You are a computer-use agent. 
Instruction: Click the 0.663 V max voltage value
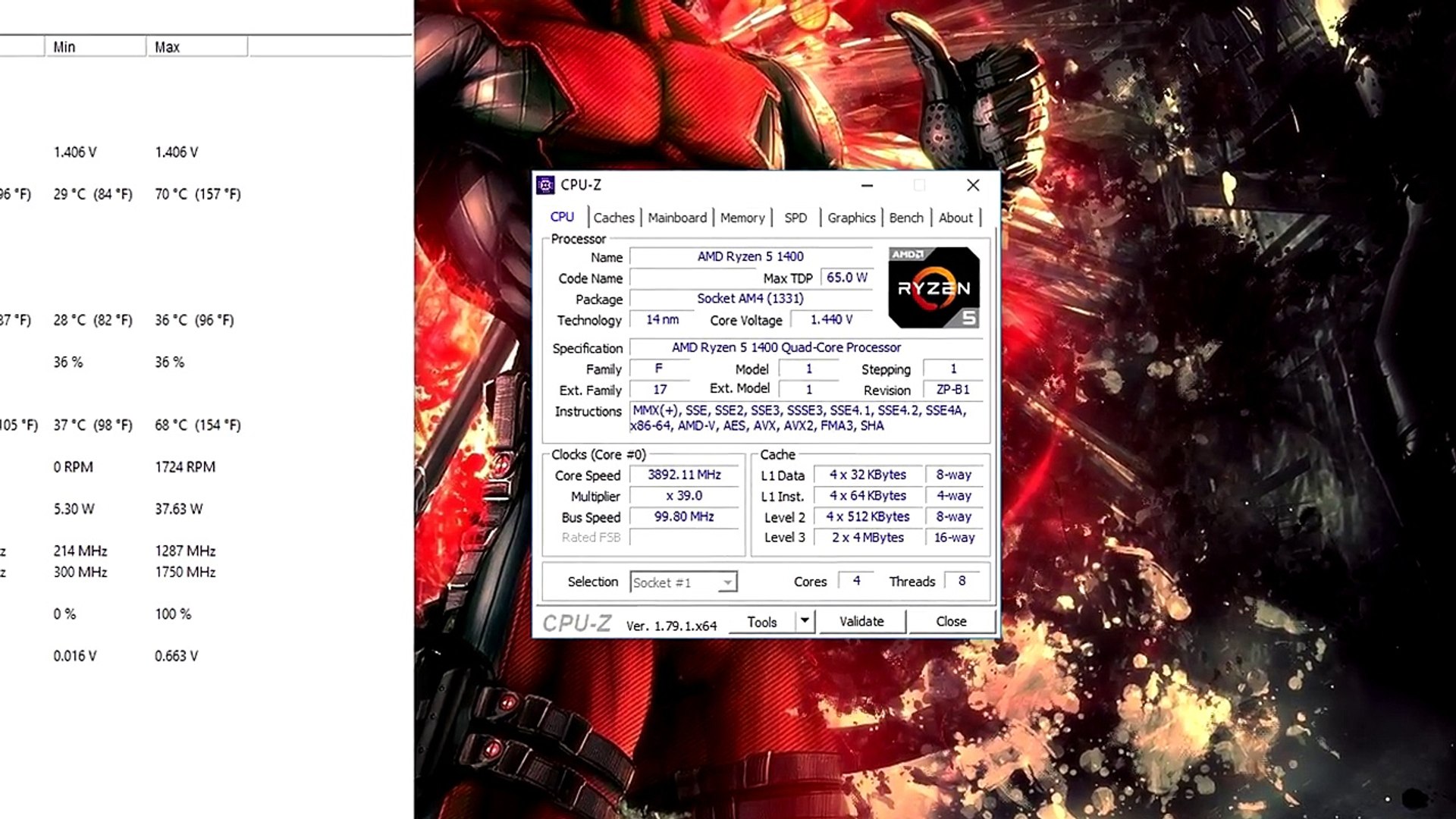177,656
